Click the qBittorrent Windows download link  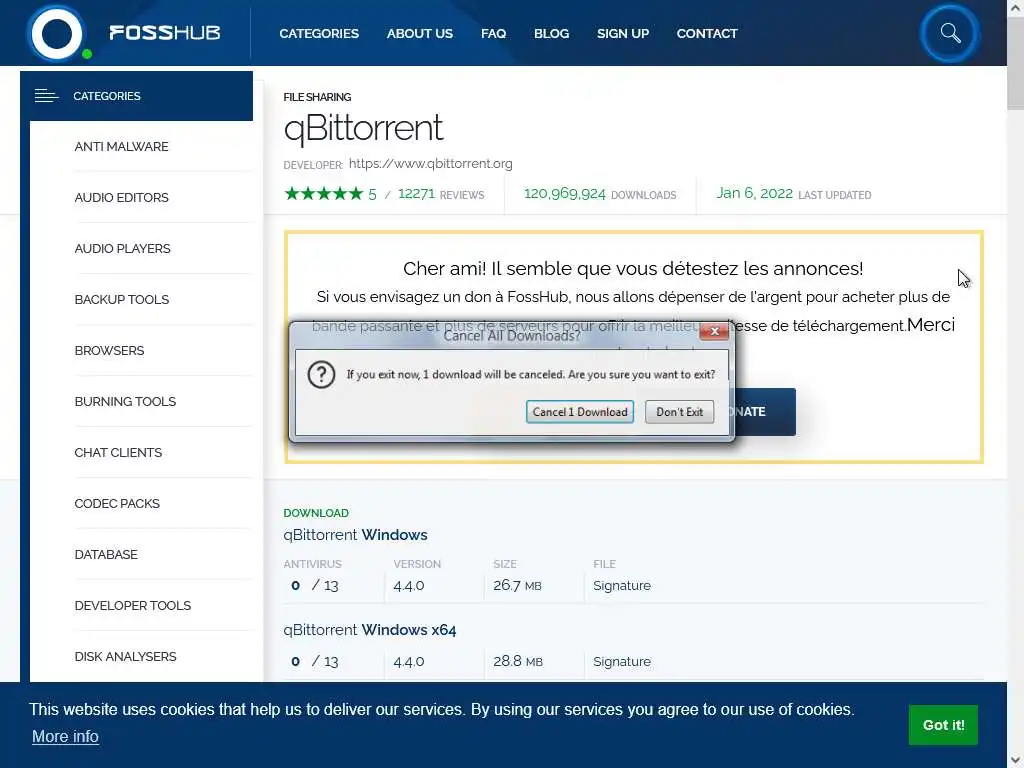coord(355,535)
